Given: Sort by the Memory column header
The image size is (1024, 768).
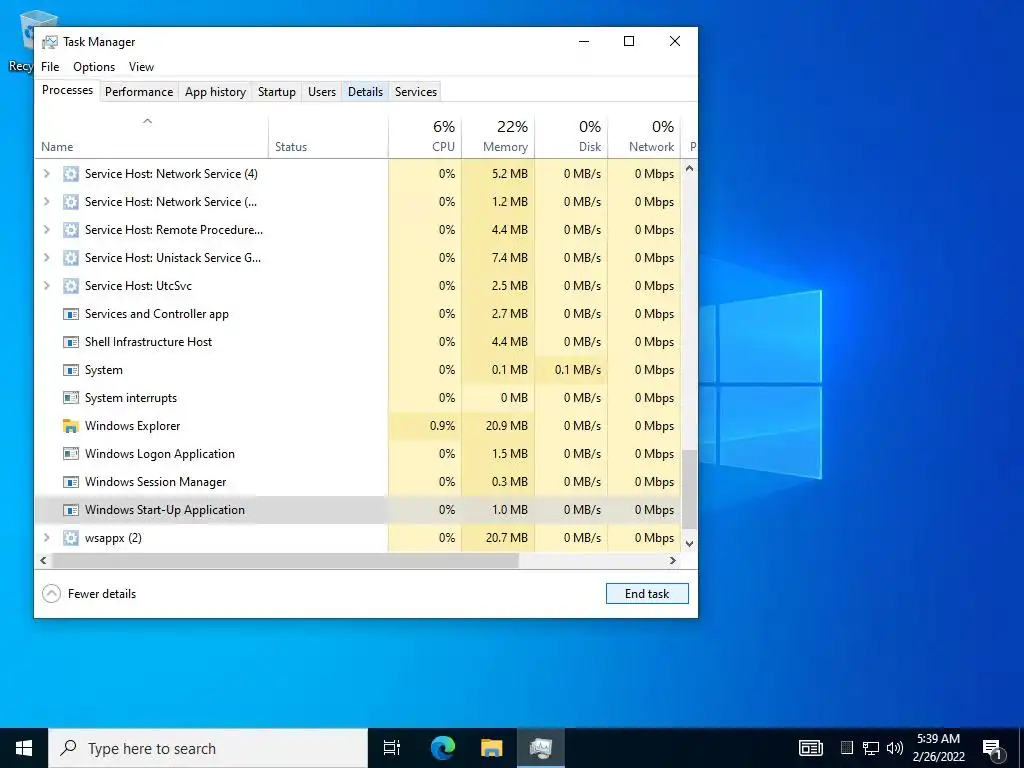Looking at the screenshot, I should [x=498, y=137].
